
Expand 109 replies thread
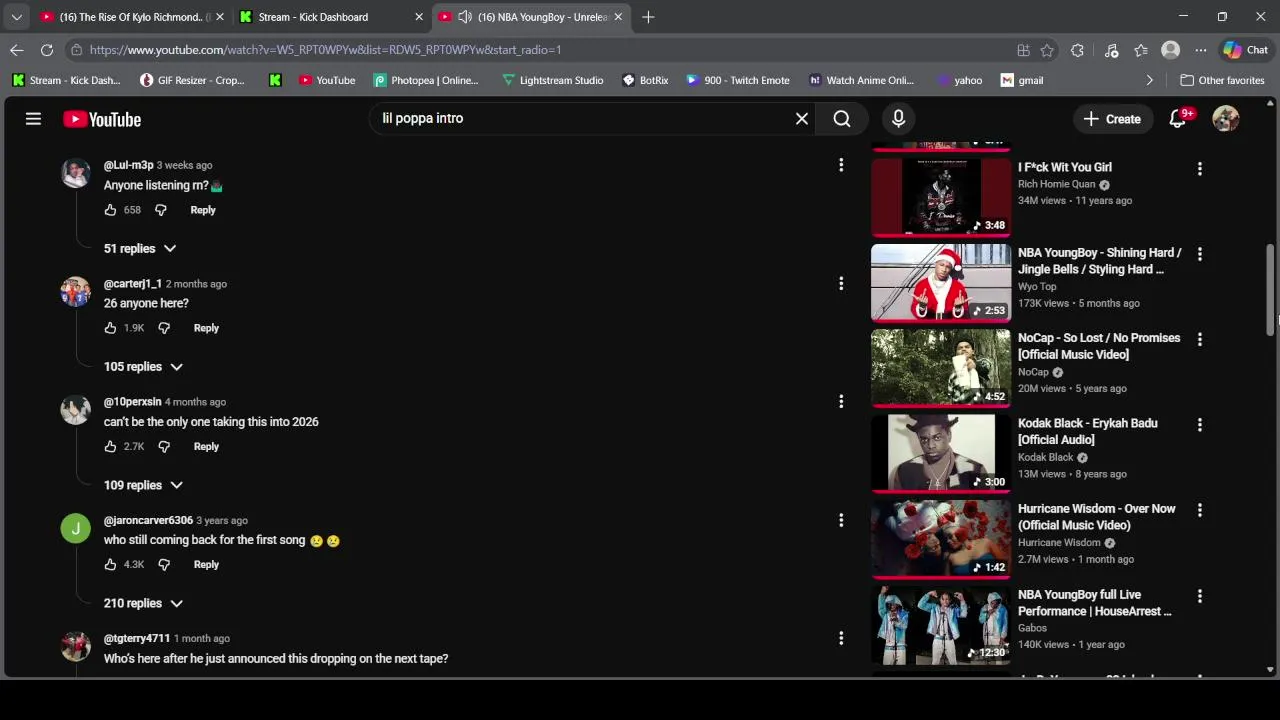[143, 485]
